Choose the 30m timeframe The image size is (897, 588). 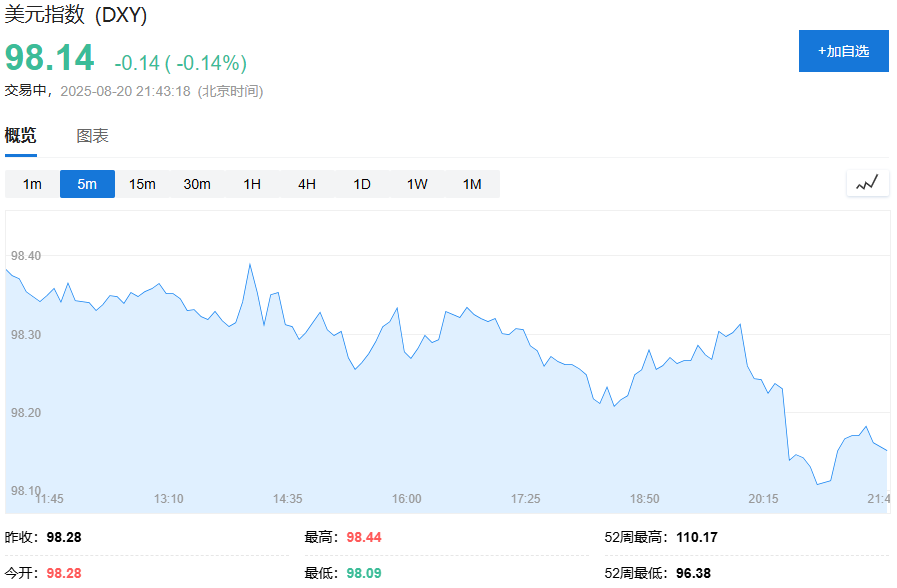pos(197,184)
